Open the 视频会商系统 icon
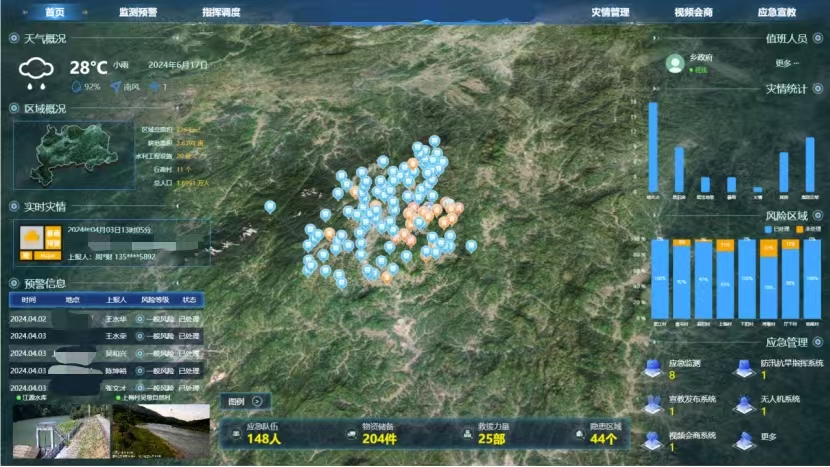Screen dimensions: 830x467 click(x=652, y=440)
